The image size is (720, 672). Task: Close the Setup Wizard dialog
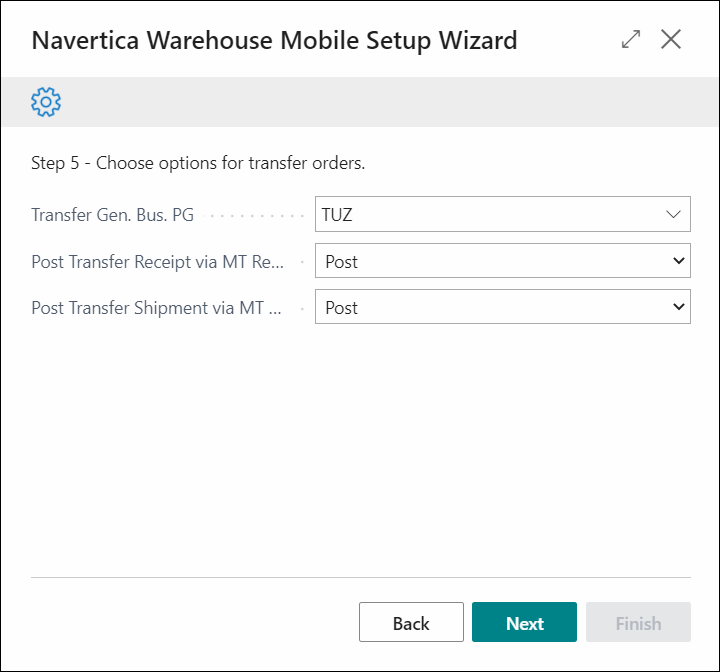pos(671,39)
